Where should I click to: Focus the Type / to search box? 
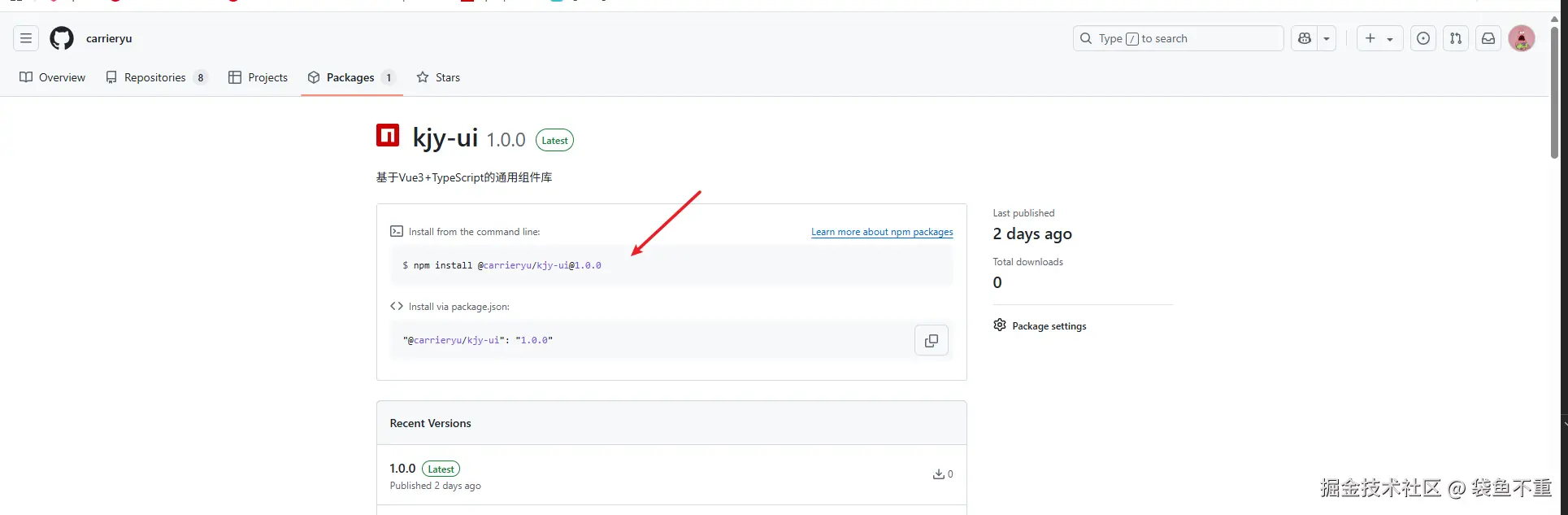click(1178, 38)
